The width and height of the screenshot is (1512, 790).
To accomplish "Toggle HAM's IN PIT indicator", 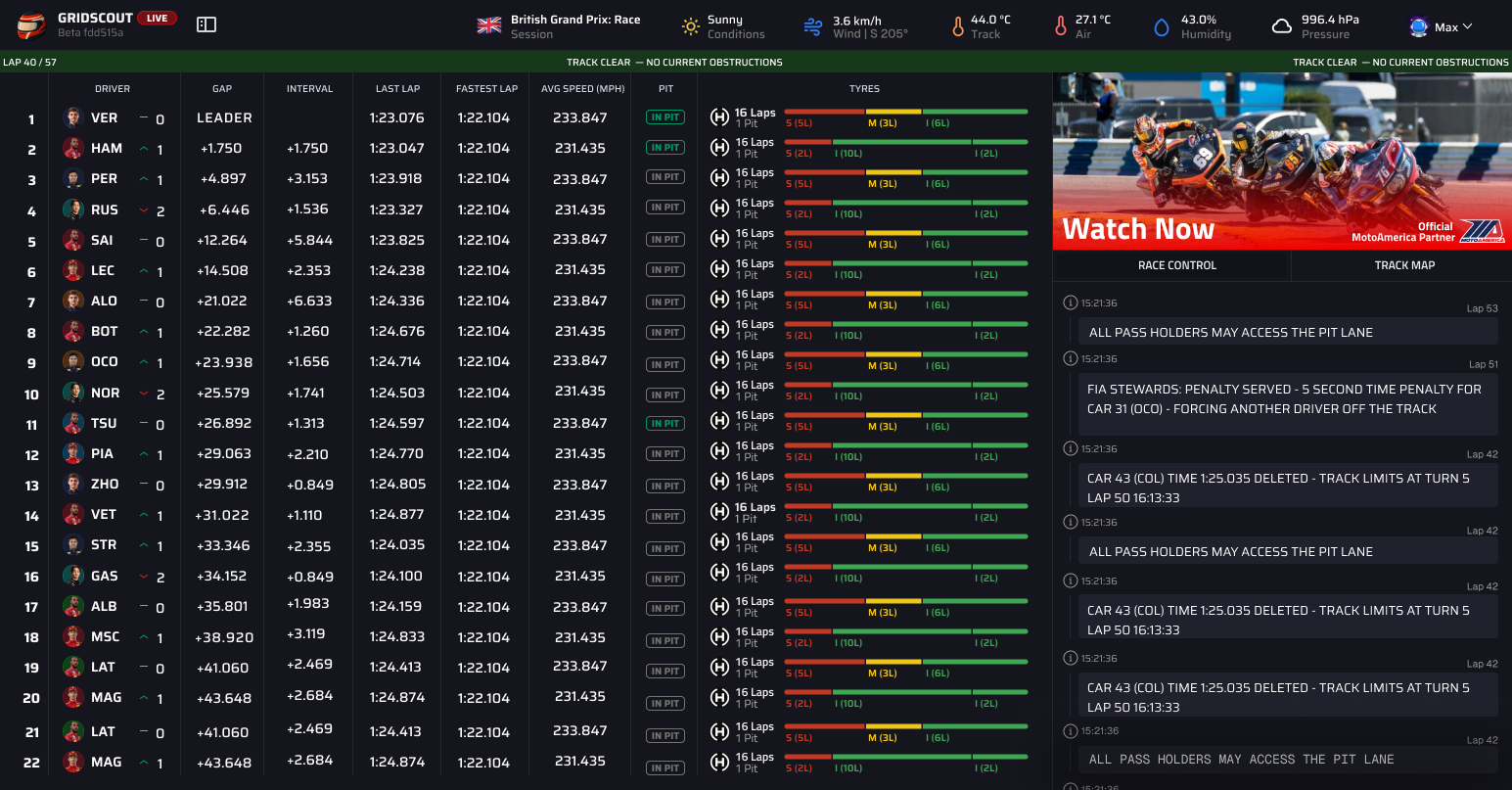I will point(664,147).
